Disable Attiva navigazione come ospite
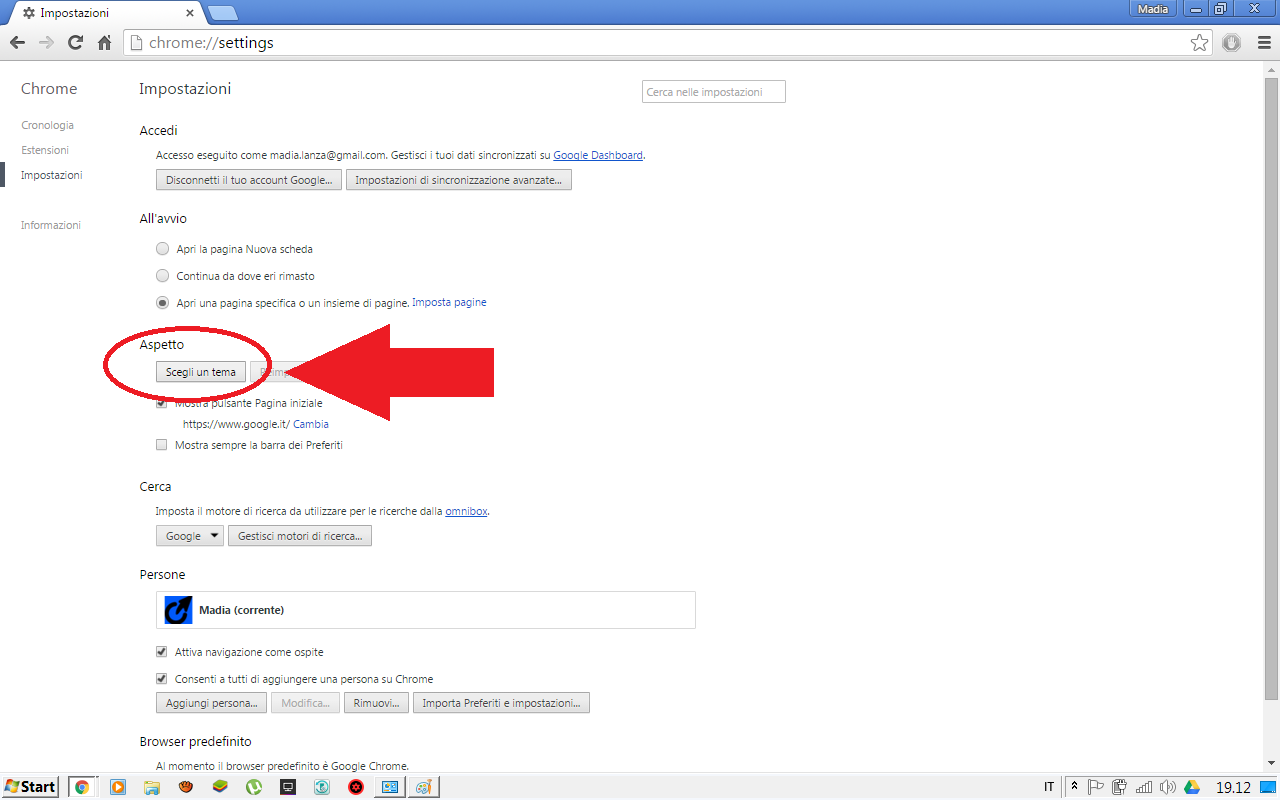Image resolution: width=1280 pixels, height=800 pixels. pos(161,651)
